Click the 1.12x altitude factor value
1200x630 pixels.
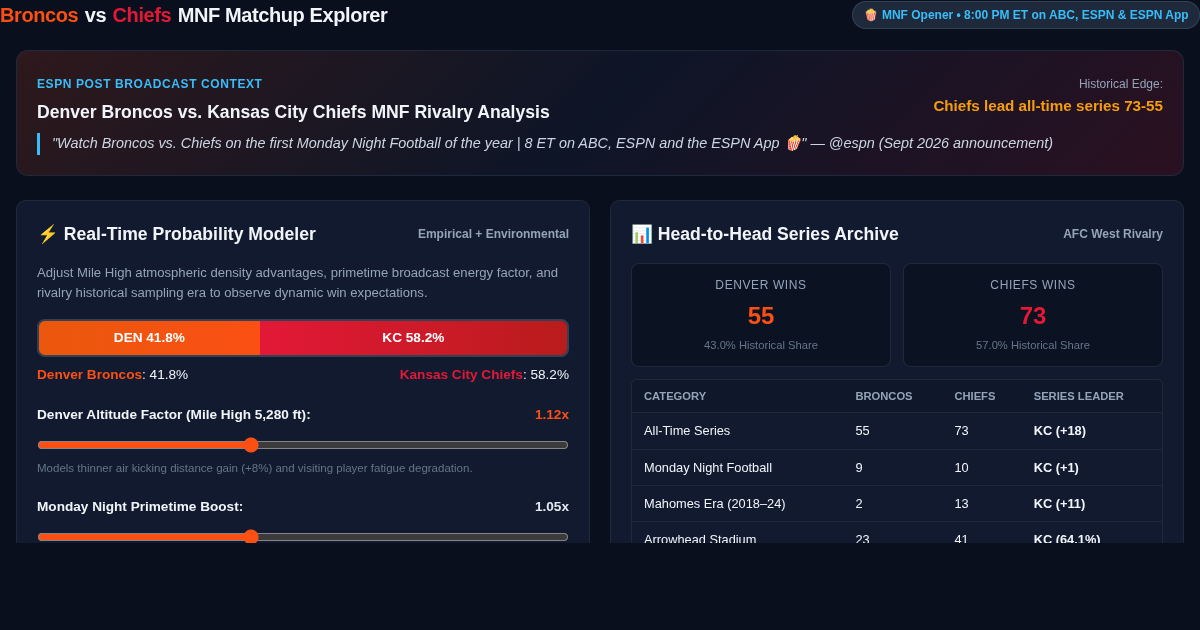click(x=552, y=415)
